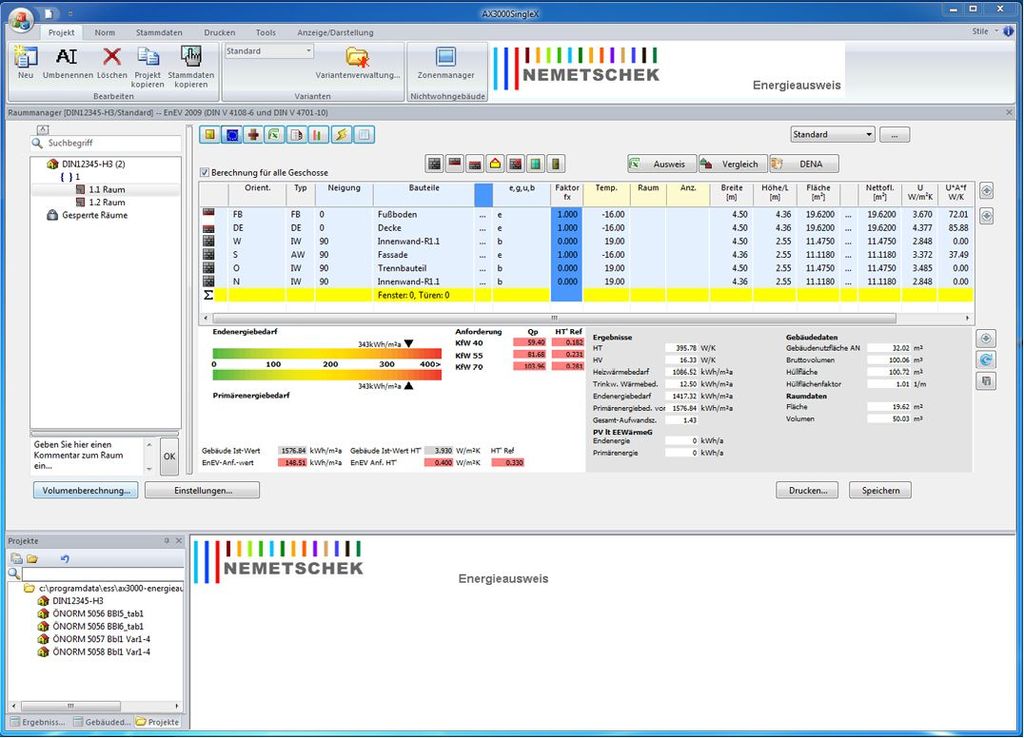
Task: Click the open folder icon in the Projekte panel
Action: pyautogui.click(x=32, y=558)
